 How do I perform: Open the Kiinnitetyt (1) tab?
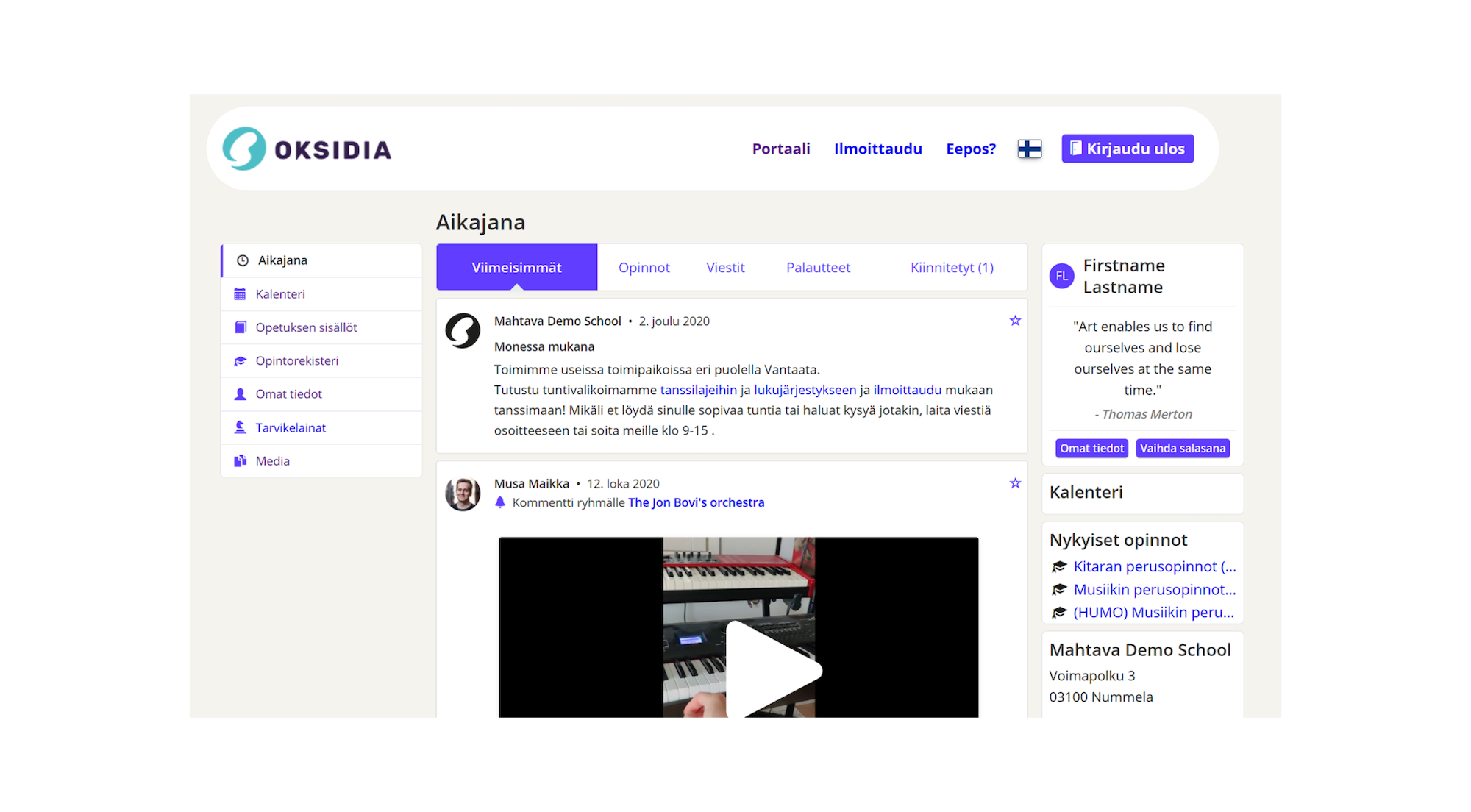click(x=952, y=268)
